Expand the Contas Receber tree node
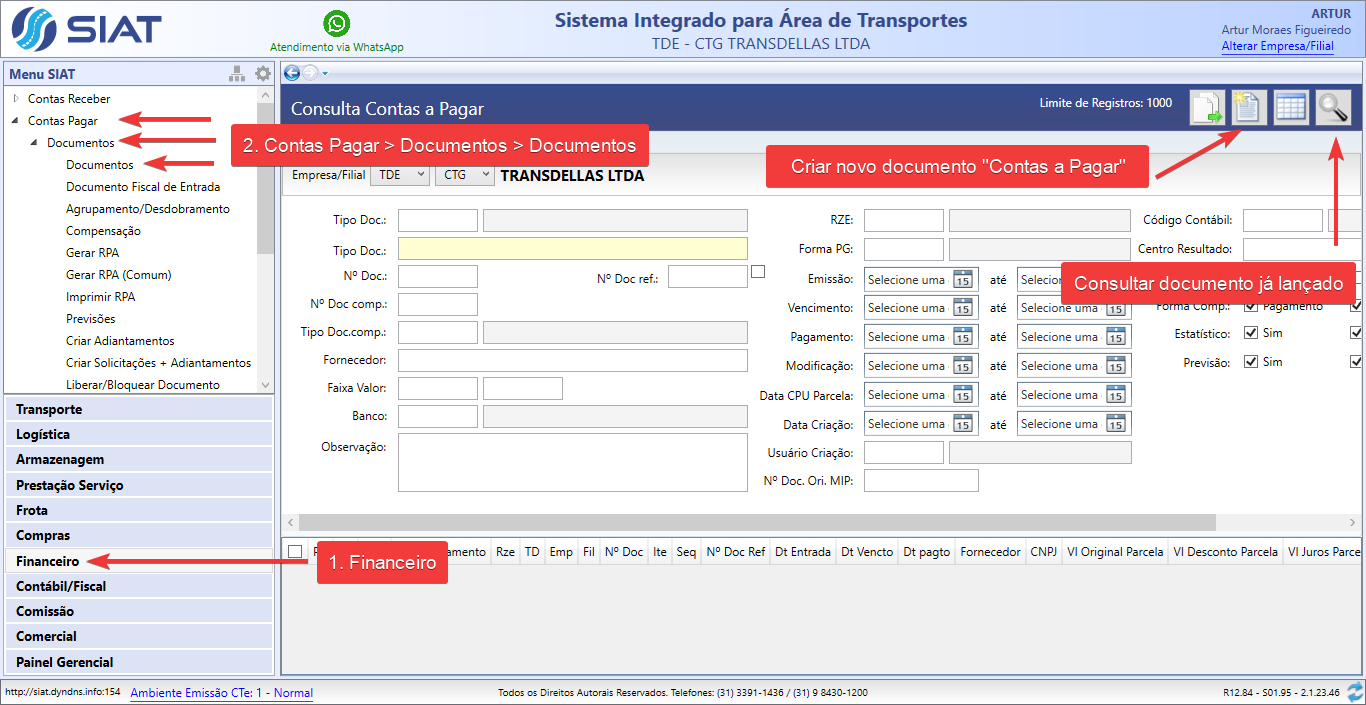The width and height of the screenshot is (1366, 705). click(x=16, y=99)
